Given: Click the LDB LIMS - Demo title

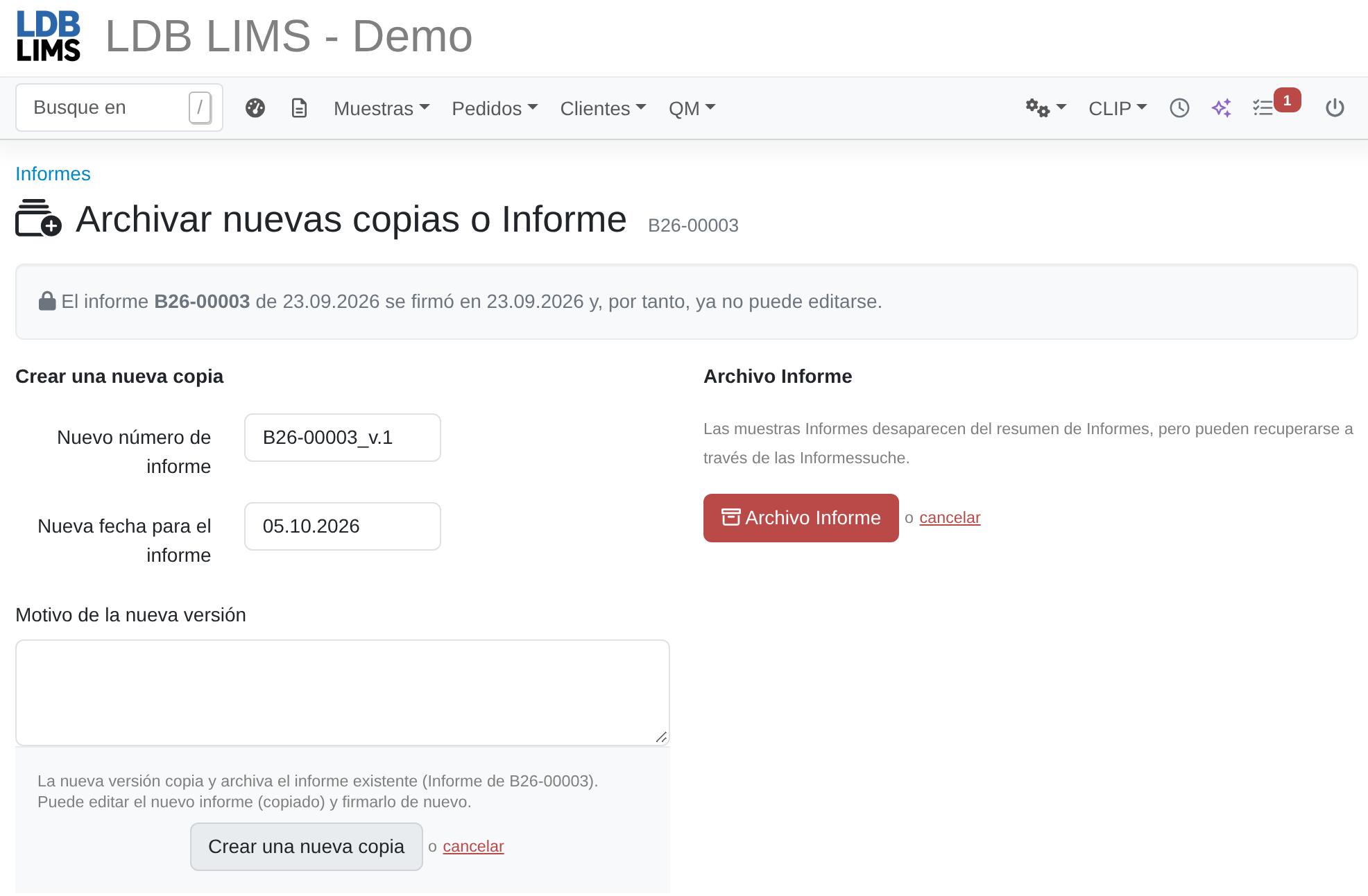Looking at the screenshot, I should pyautogui.click(x=289, y=36).
